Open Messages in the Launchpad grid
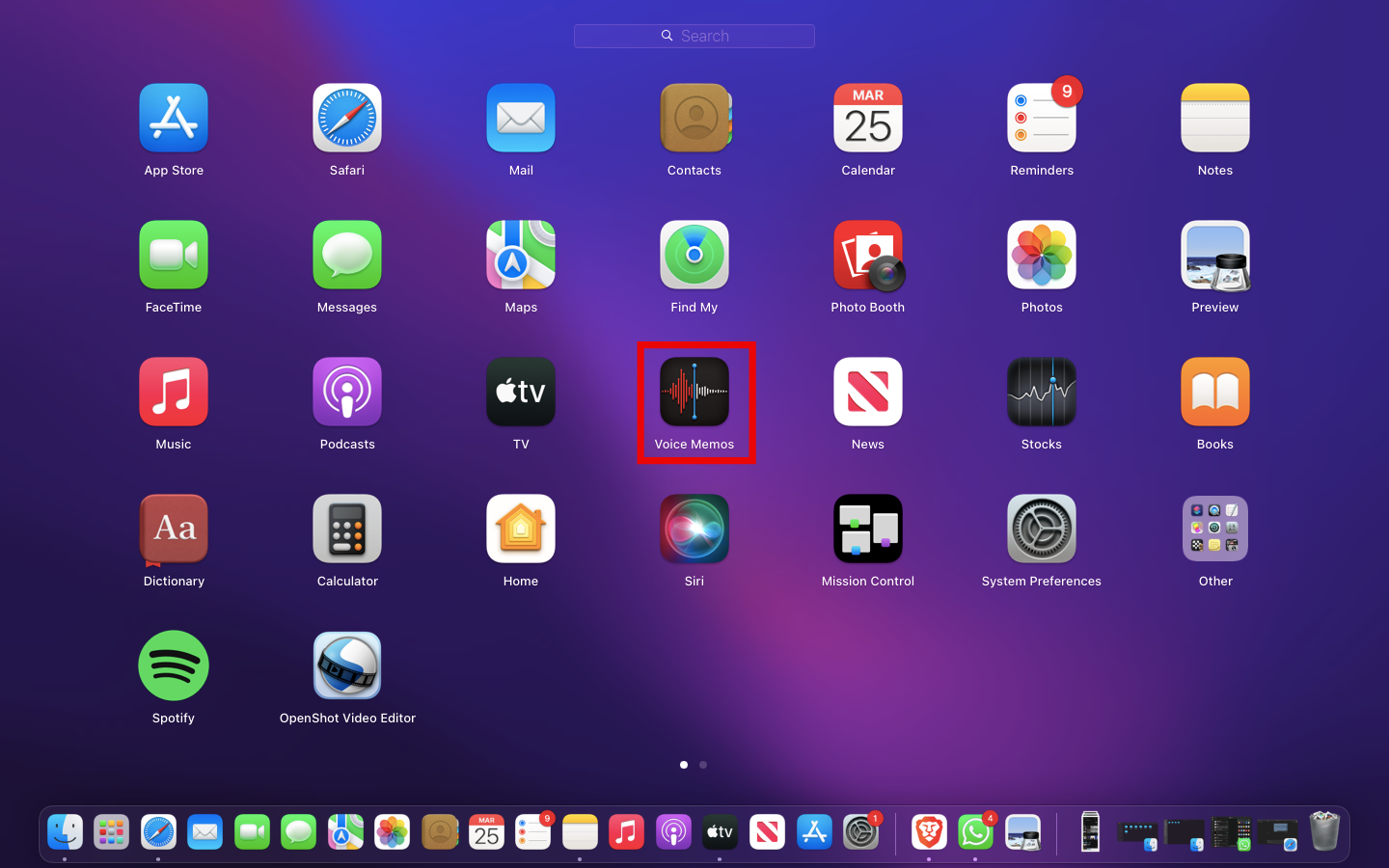 point(347,256)
